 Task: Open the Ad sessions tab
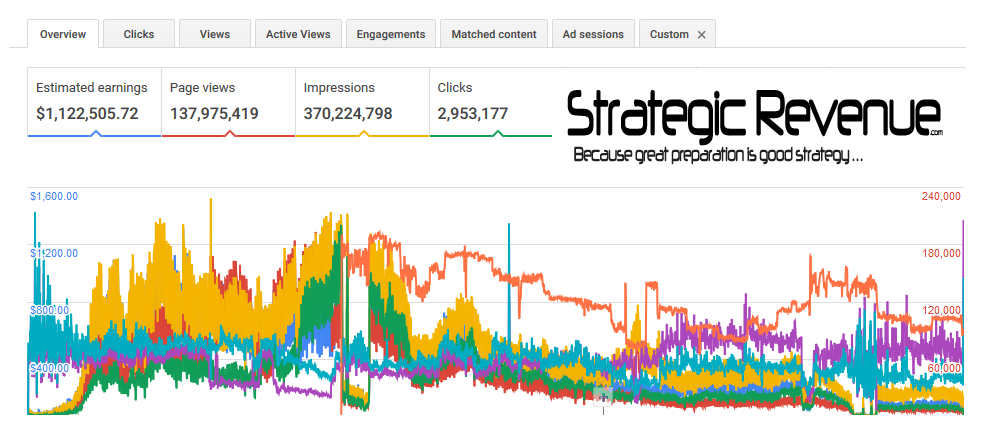(593, 34)
